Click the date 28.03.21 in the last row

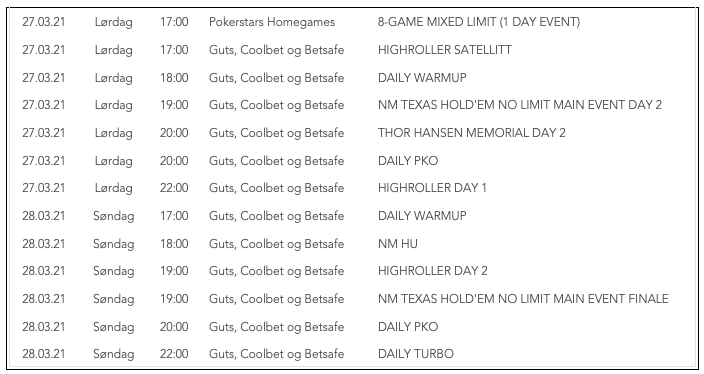tap(44, 354)
